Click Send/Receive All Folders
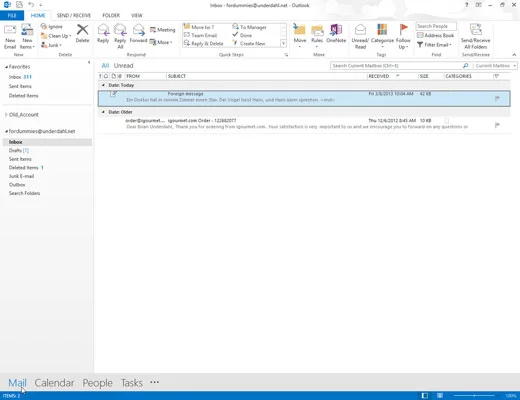The height and width of the screenshot is (400, 520). [475, 37]
